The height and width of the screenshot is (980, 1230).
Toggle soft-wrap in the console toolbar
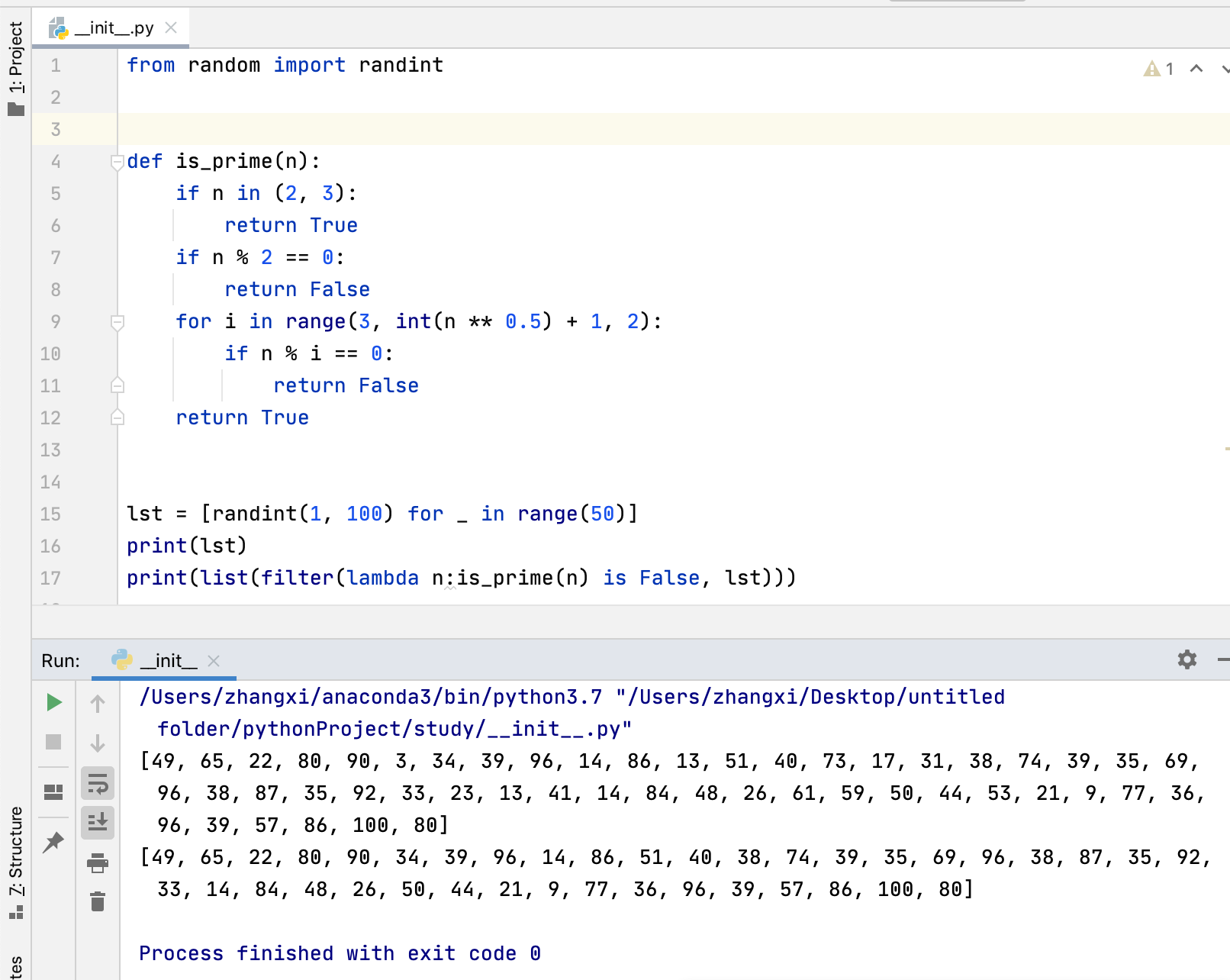pyautogui.click(x=97, y=783)
